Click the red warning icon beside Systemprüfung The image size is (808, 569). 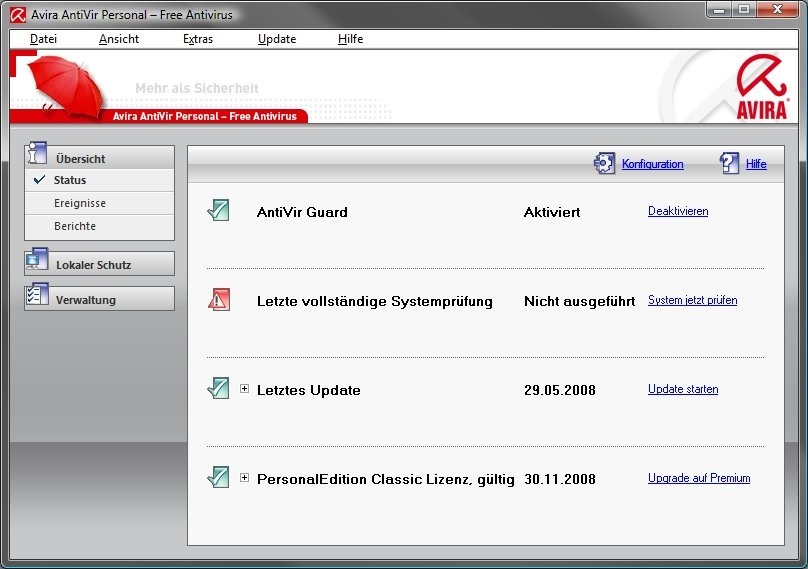pos(218,300)
